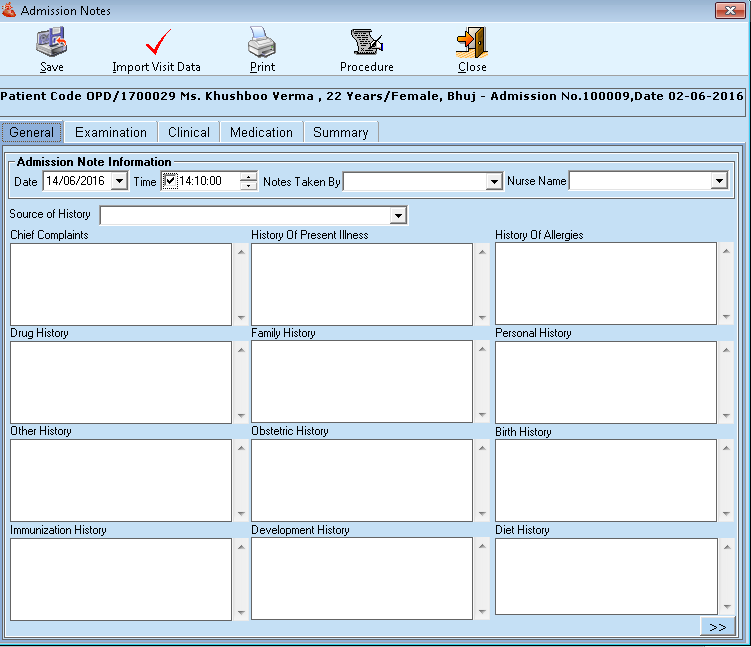Expand the Source of History dropdown
The height and width of the screenshot is (647, 751).
coord(398,215)
